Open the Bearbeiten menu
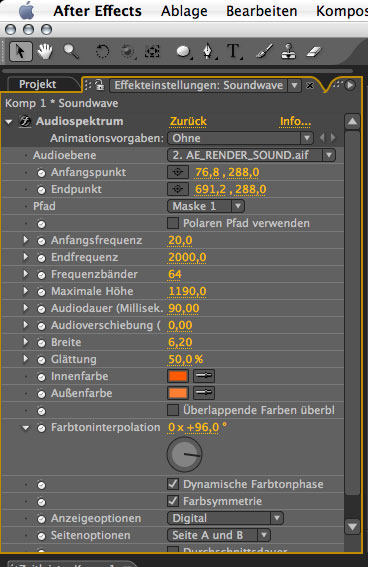The image size is (368, 567). coord(262,11)
